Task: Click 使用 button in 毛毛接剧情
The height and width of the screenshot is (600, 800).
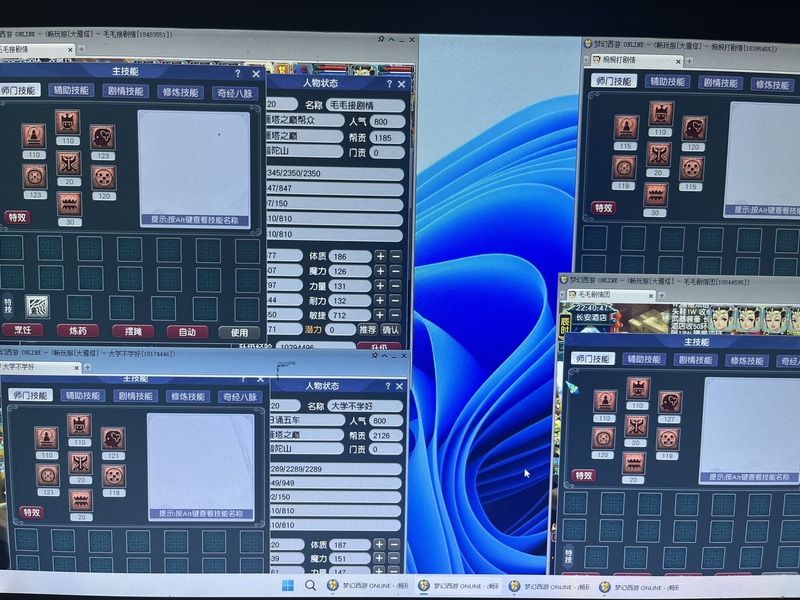Action: click(239, 333)
